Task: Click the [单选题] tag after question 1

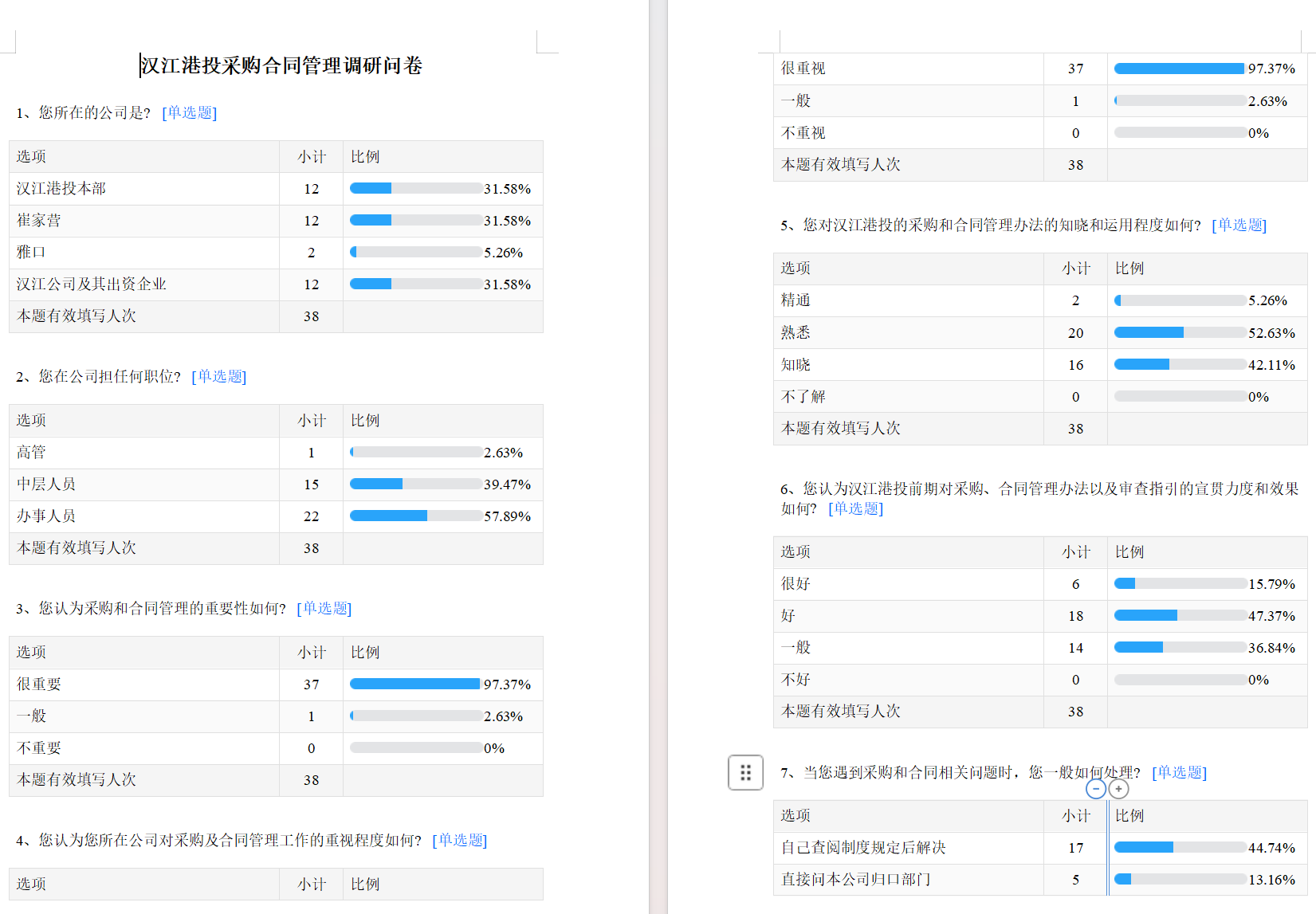Action: 189,112
